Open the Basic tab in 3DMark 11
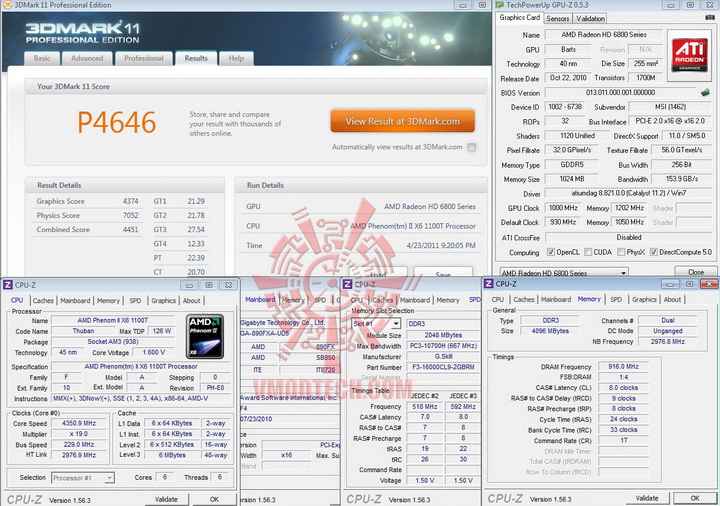This screenshot has height=506, width=720. [x=42, y=58]
